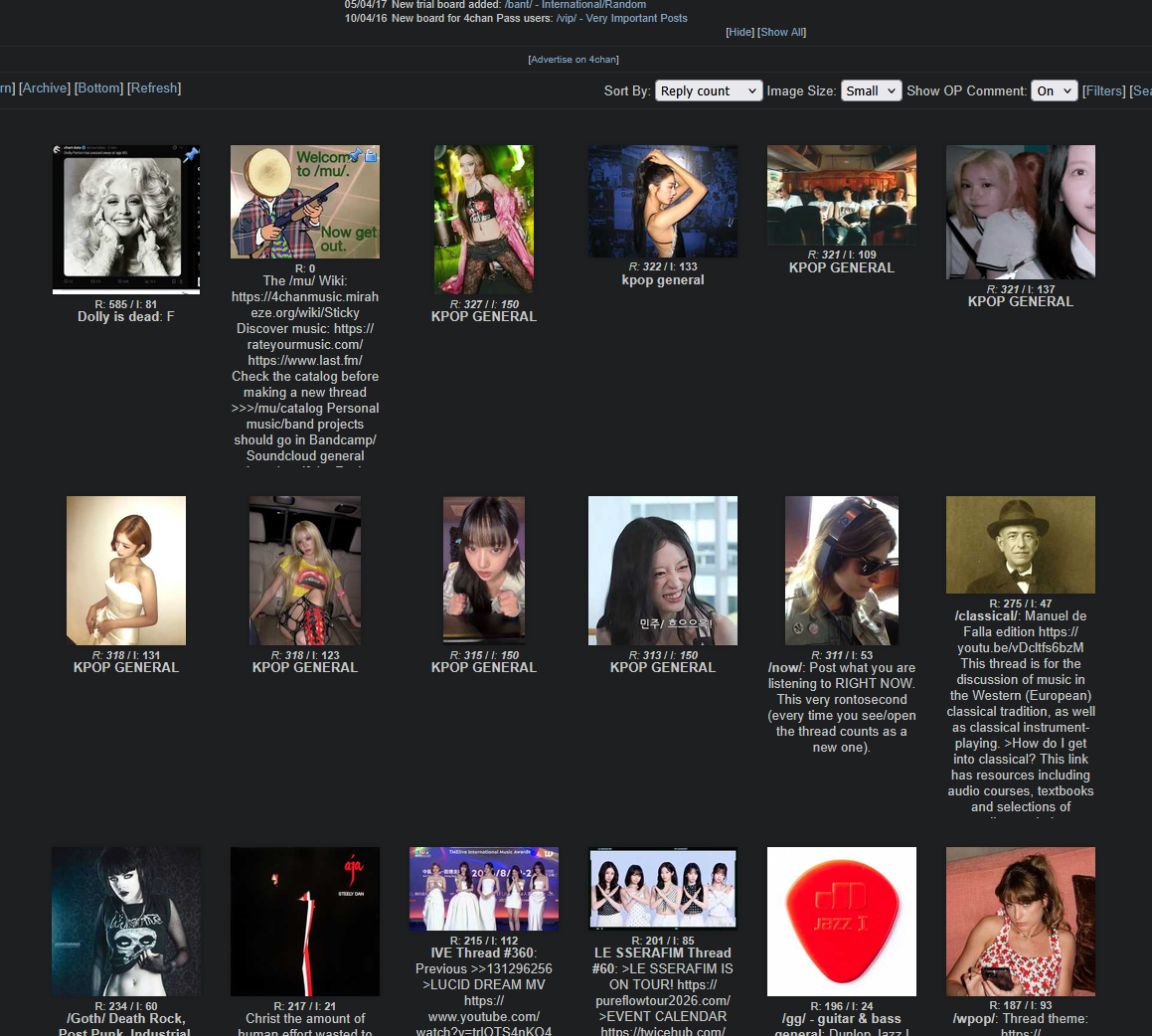
Task: Open the IVE Thread #360 thumbnail
Action: 483,888
